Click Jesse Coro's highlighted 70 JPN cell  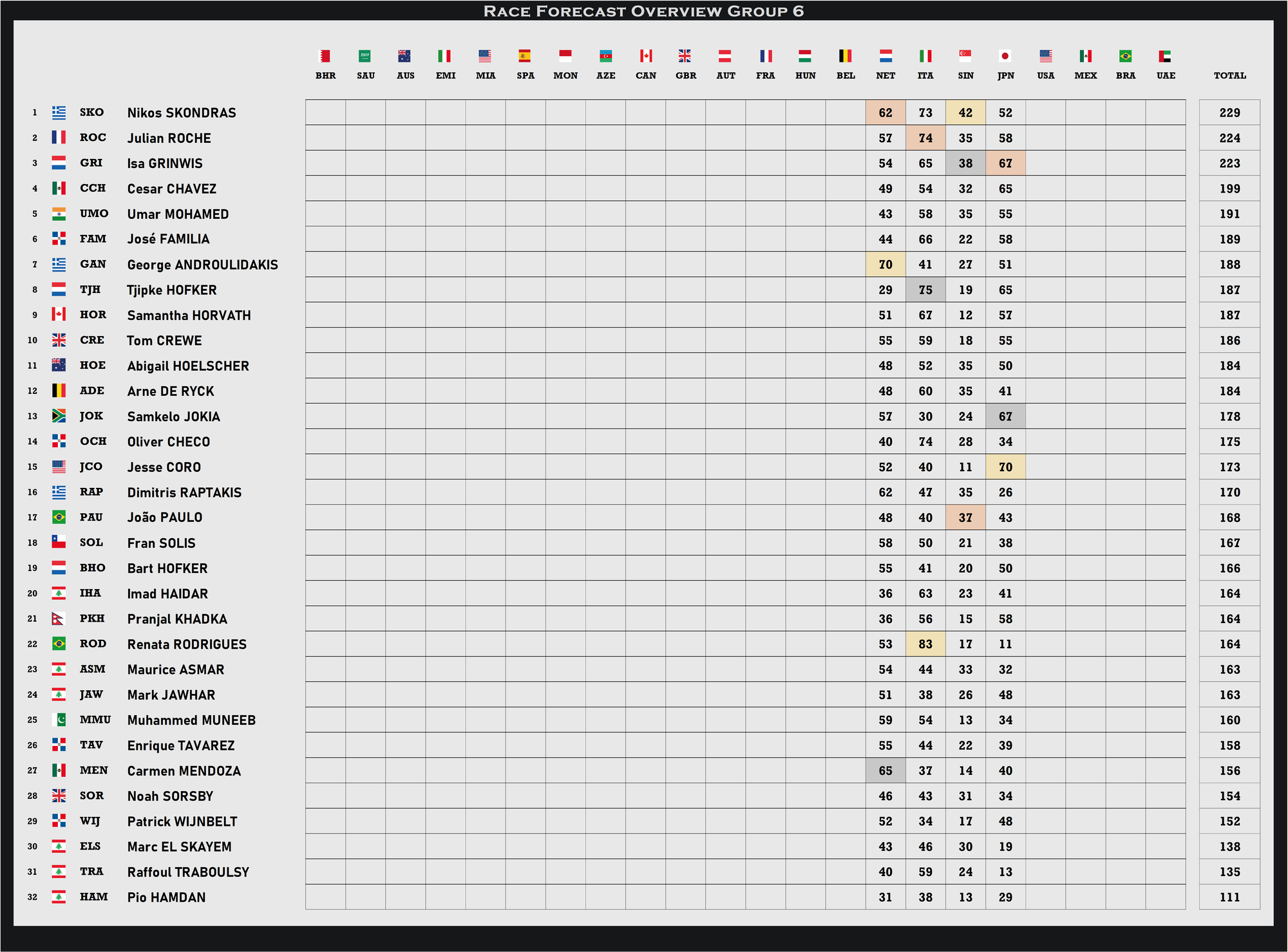pos(1005,467)
